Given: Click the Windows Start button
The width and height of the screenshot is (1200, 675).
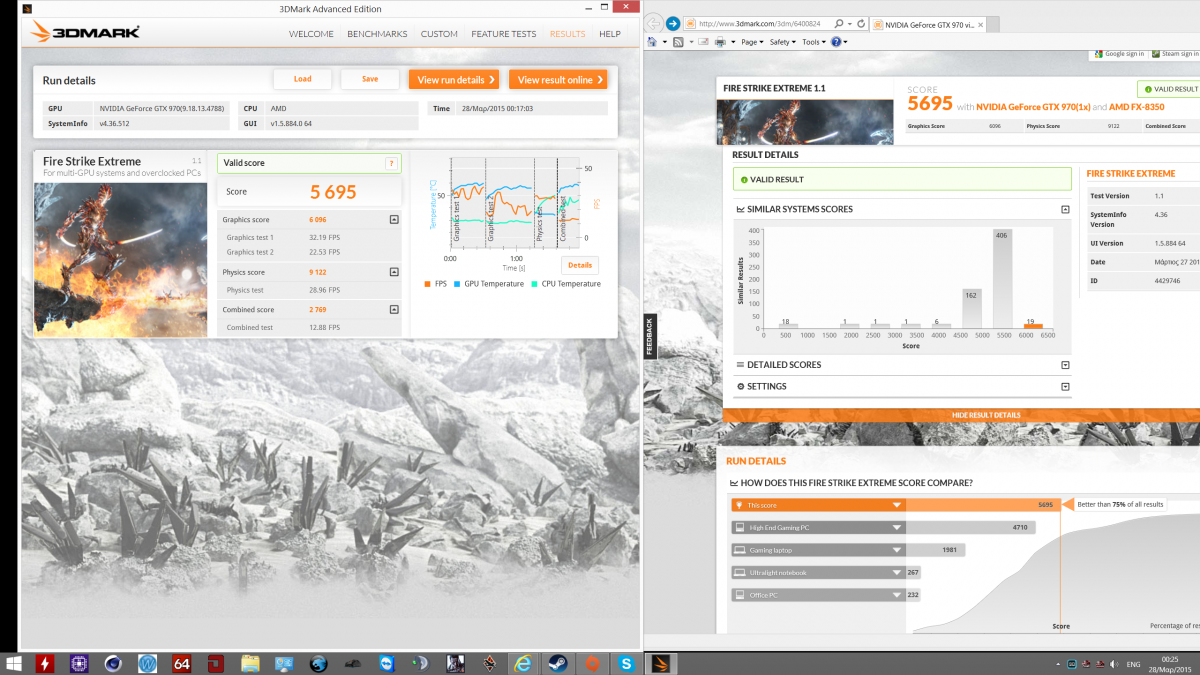Looking at the screenshot, I should pos(13,663).
